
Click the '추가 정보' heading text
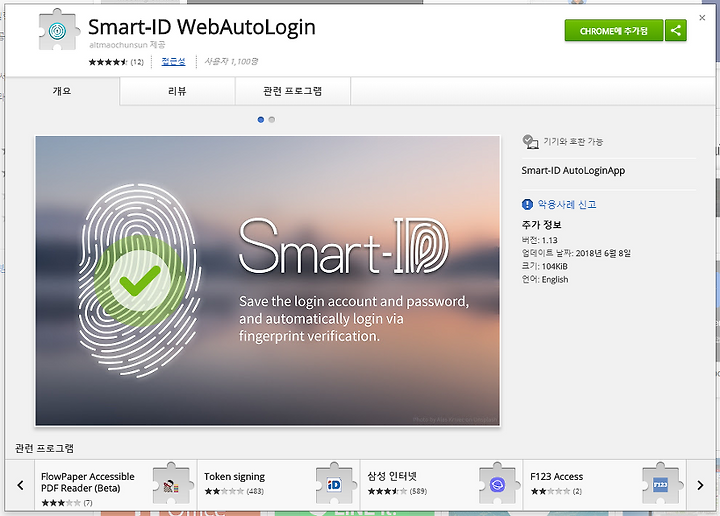[x=541, y=225]
